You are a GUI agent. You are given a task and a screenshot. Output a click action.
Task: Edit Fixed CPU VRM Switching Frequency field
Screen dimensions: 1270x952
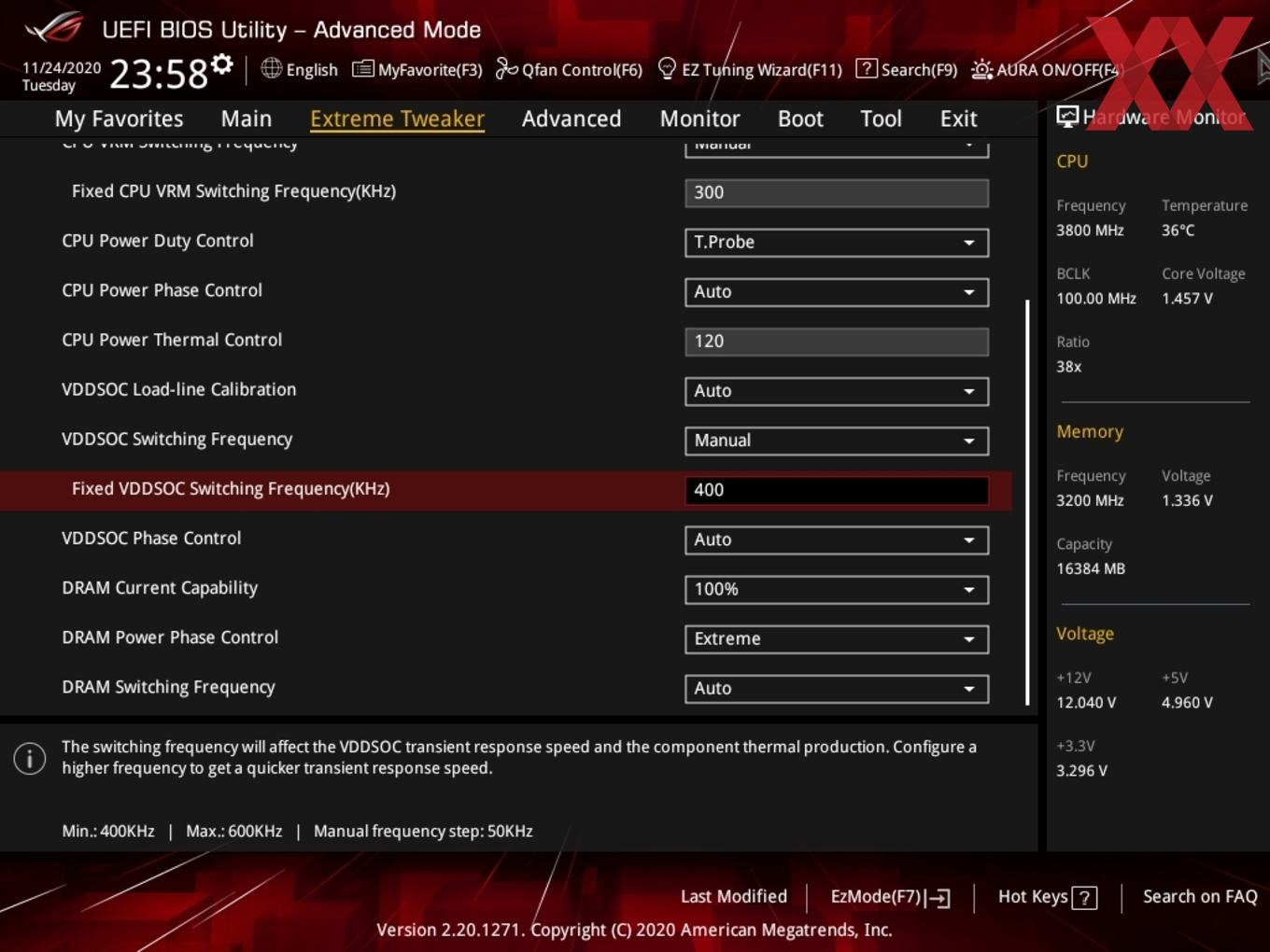click(x=837, y=193)
